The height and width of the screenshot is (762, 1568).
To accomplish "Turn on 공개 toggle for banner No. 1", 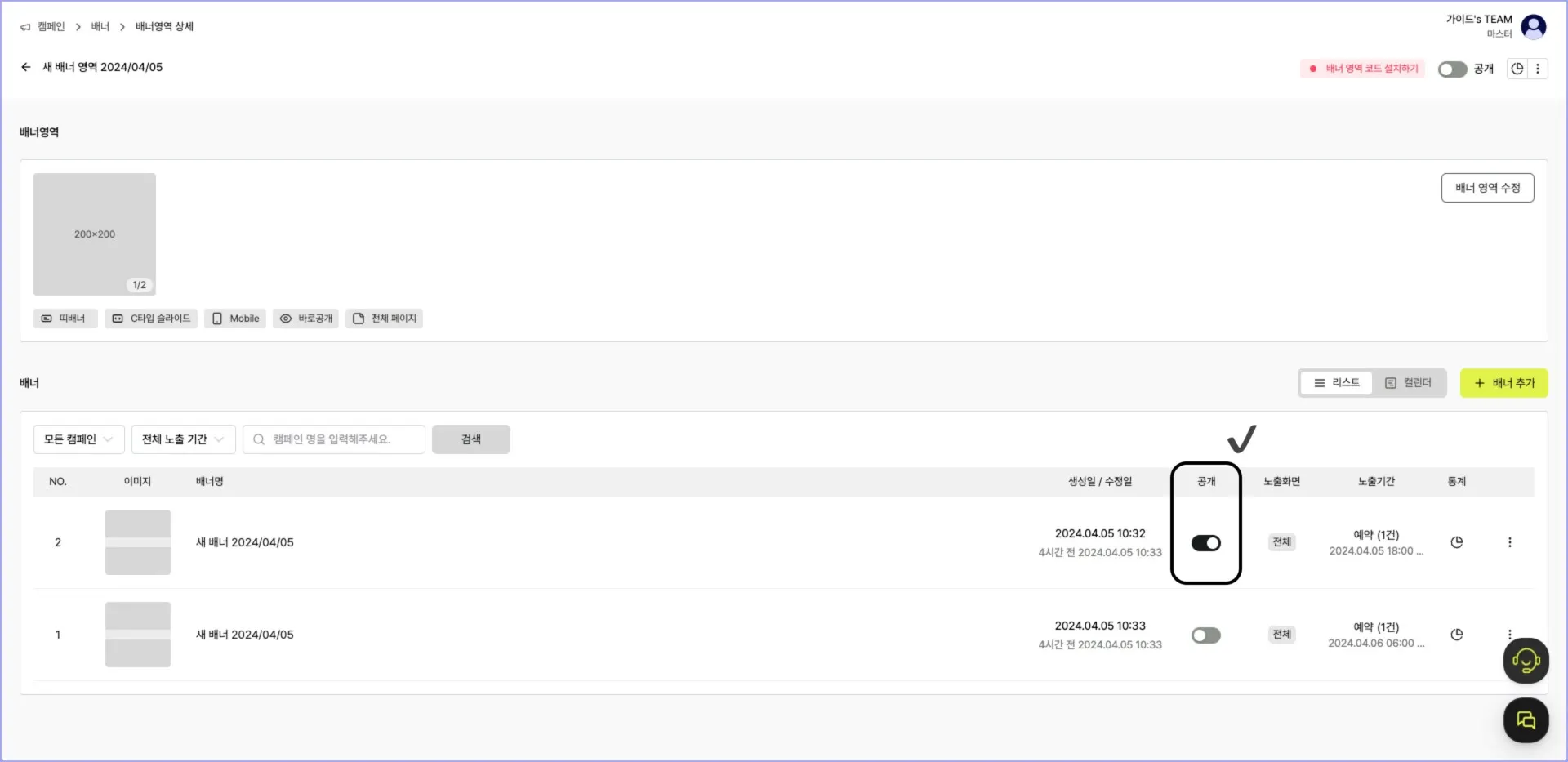I will pos(1206,635).
